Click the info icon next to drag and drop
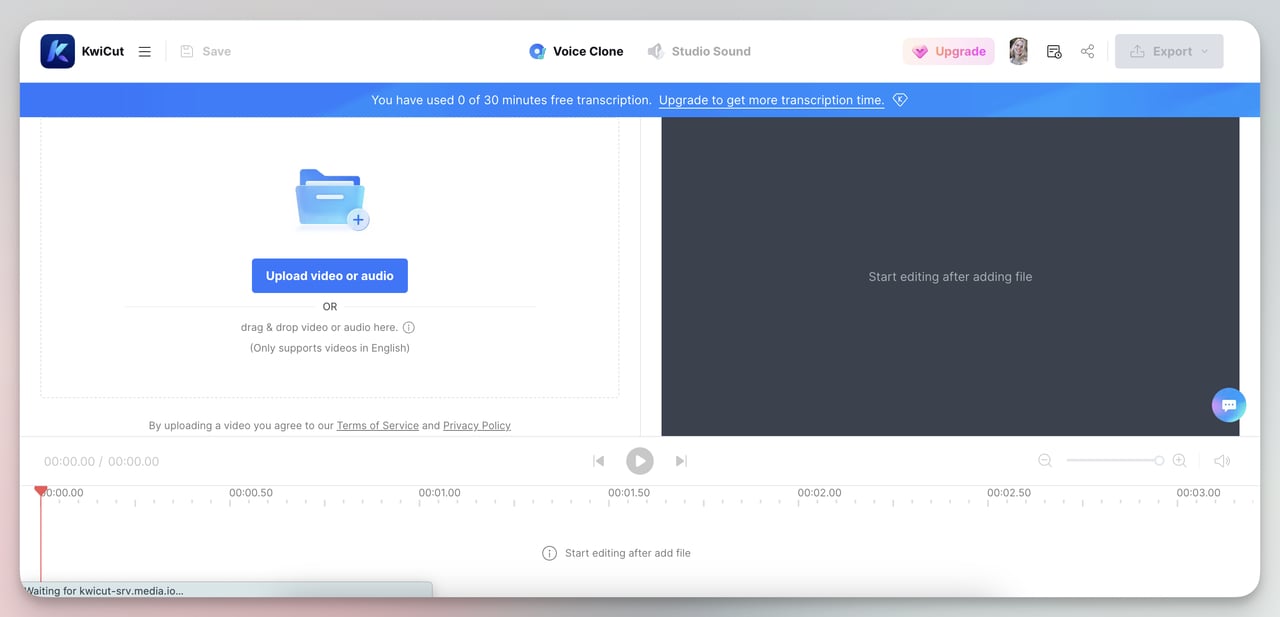The width and height of the screenshot is (1280, 617). (409, 327)
